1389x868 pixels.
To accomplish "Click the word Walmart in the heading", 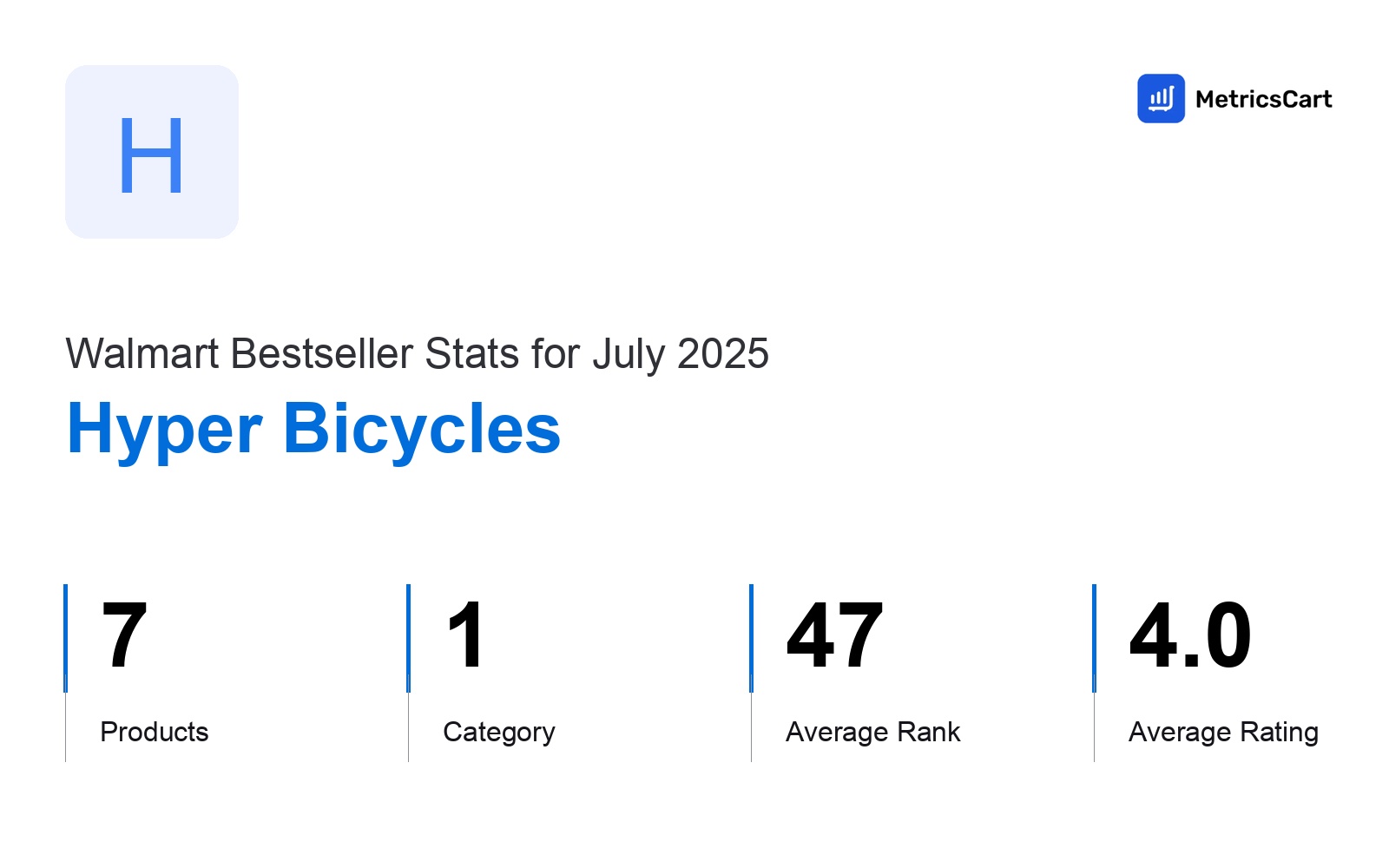I will pos(142,354).
